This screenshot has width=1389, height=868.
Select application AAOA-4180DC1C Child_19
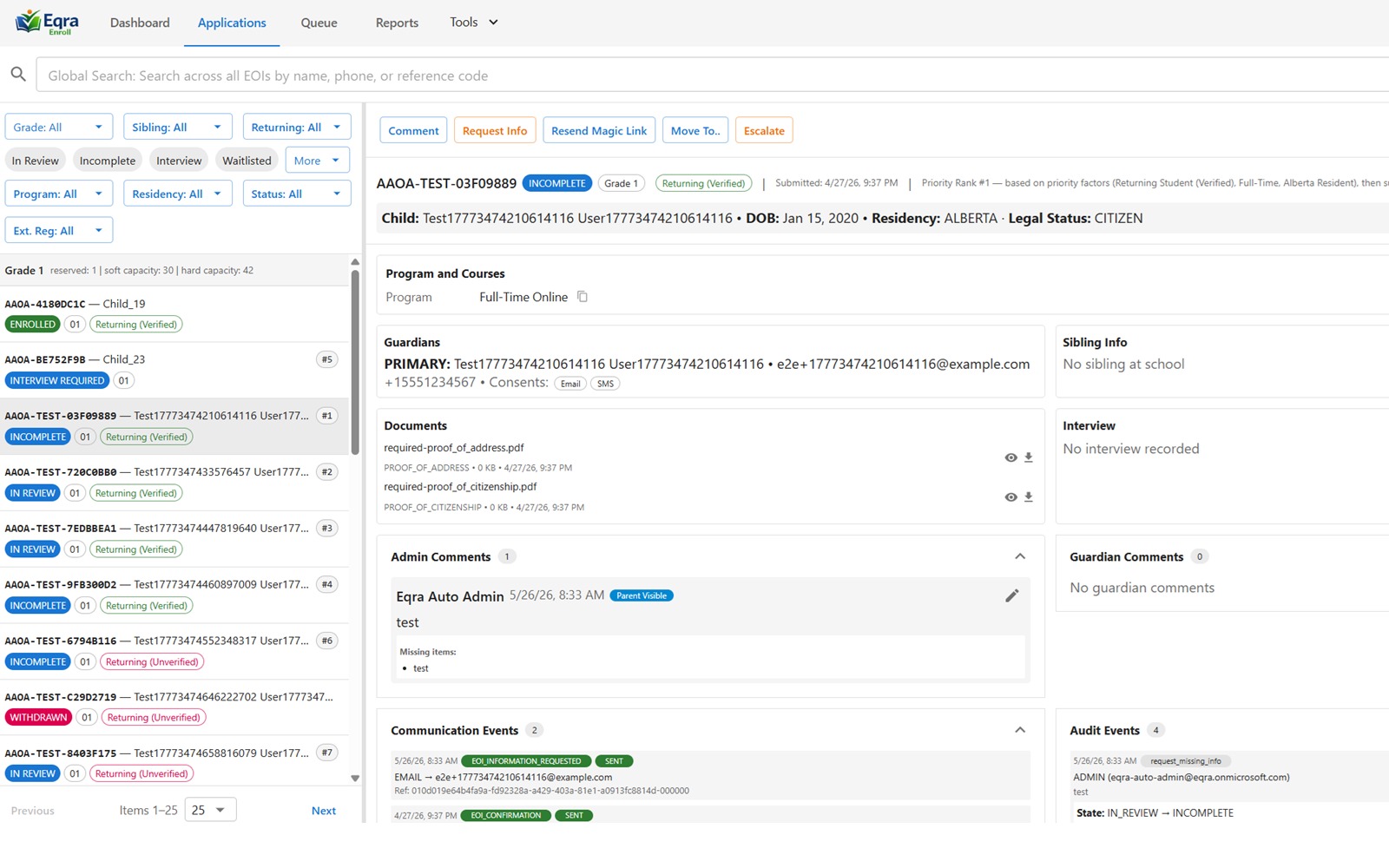pos(174,313)
